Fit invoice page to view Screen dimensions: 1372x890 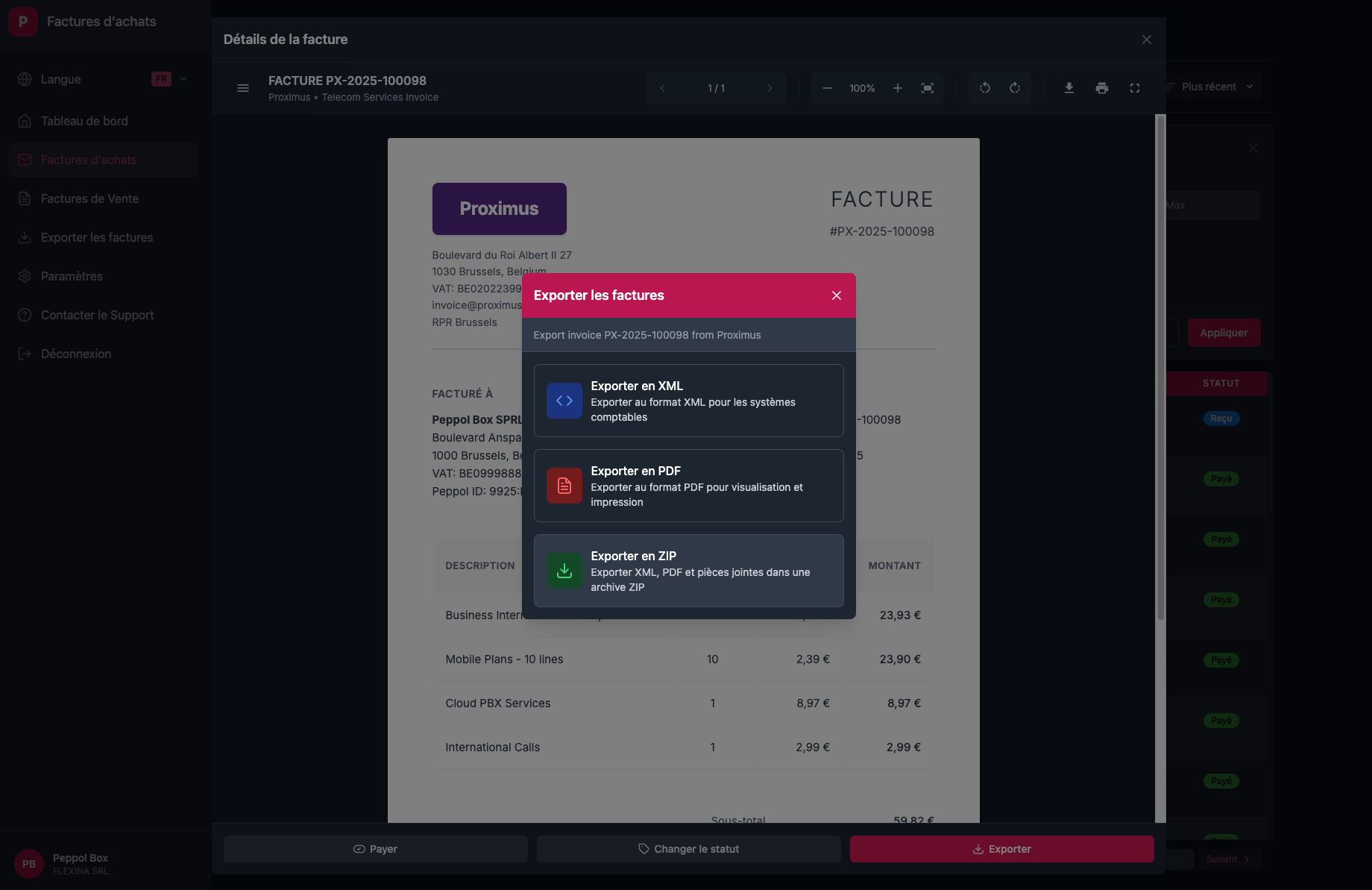coord(928,88)
